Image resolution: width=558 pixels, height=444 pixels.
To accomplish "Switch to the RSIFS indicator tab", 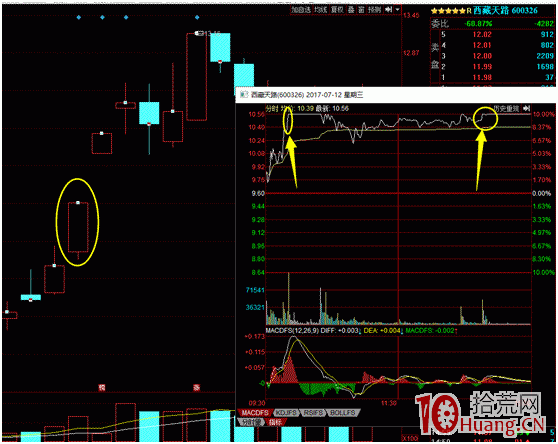I will point(313,413).
